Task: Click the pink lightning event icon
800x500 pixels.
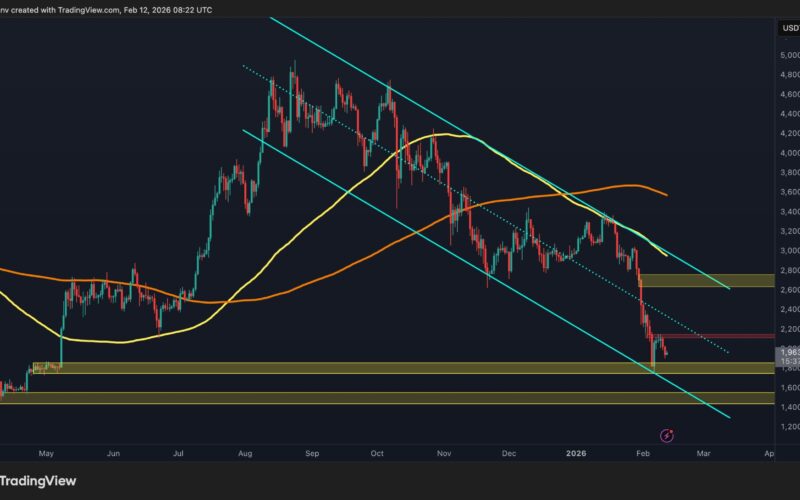Action: (667, 435)
